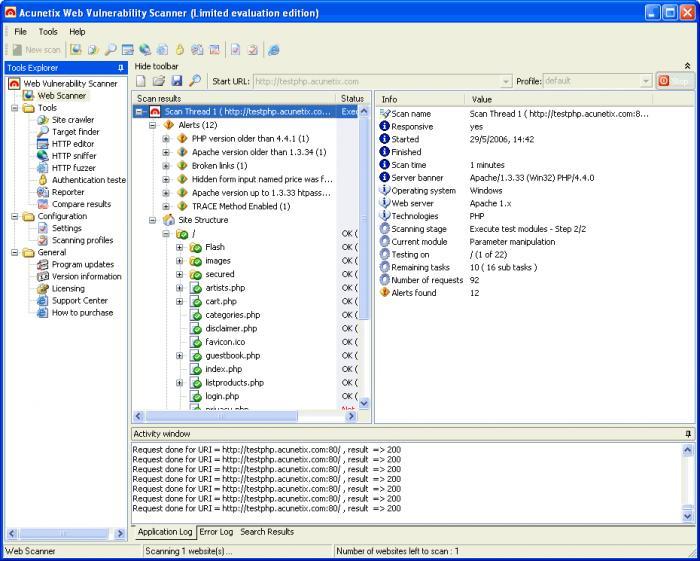The width and height of the screenshot is (700, 561).
Task: Switch to the Search Results tab
Action: pos(267,532)
